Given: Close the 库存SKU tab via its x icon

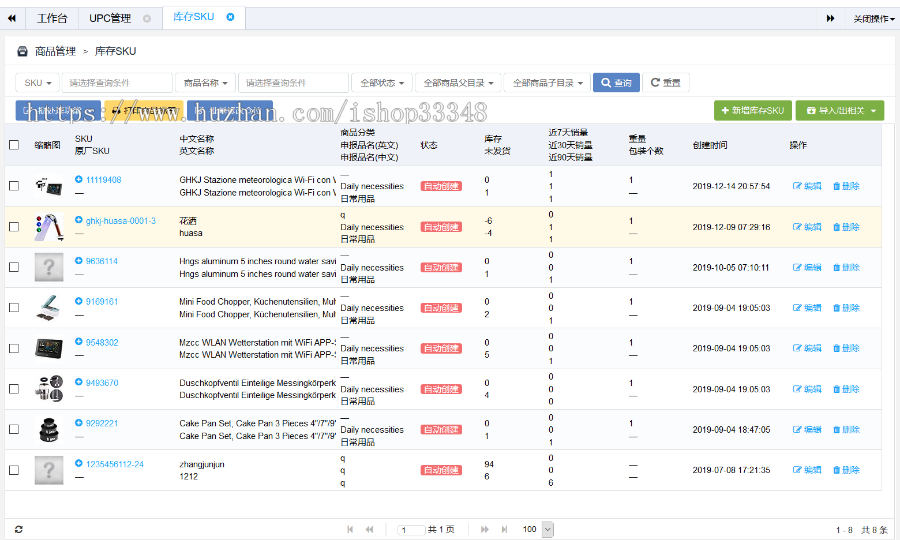Looking at the screenshot, I should tap(230, 17).
